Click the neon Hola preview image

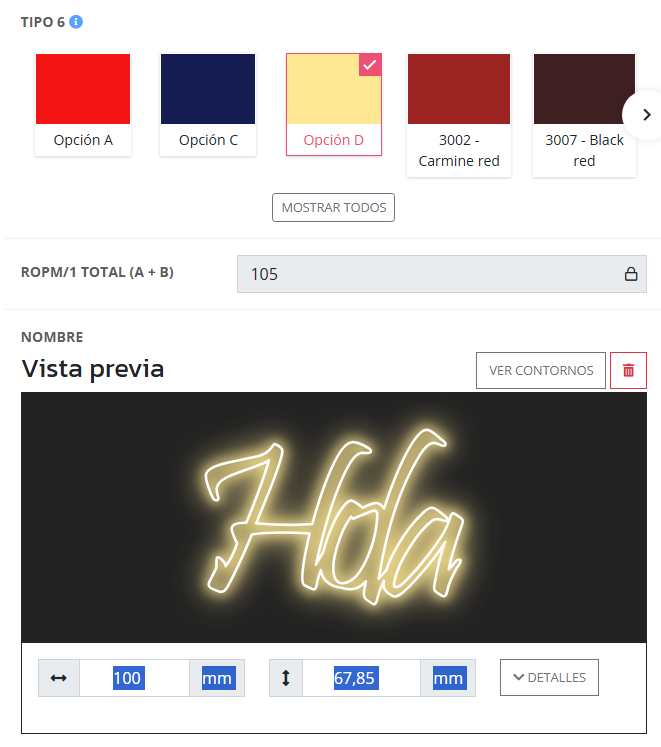[334, 517]
